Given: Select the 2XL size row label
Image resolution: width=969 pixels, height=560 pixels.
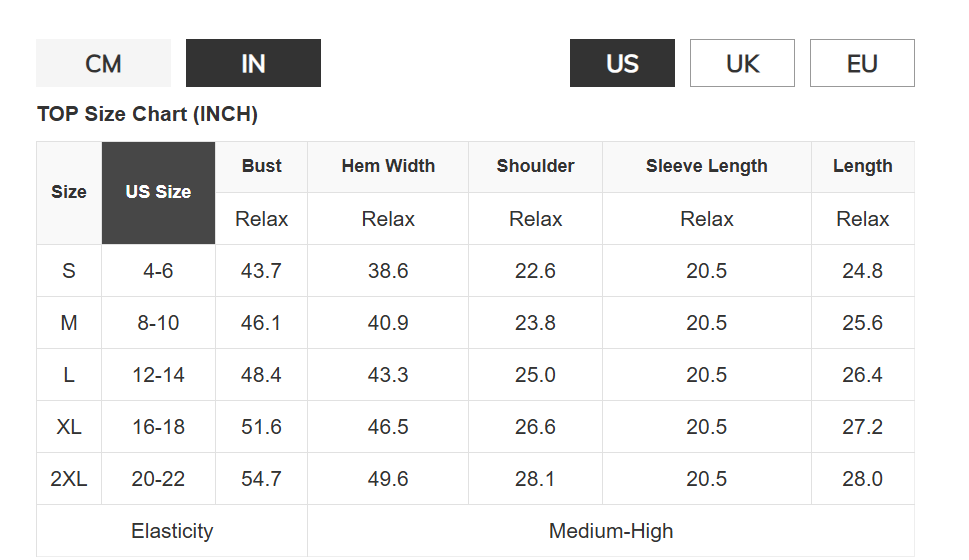Looking at the screenshot, I should click(69, 478).
